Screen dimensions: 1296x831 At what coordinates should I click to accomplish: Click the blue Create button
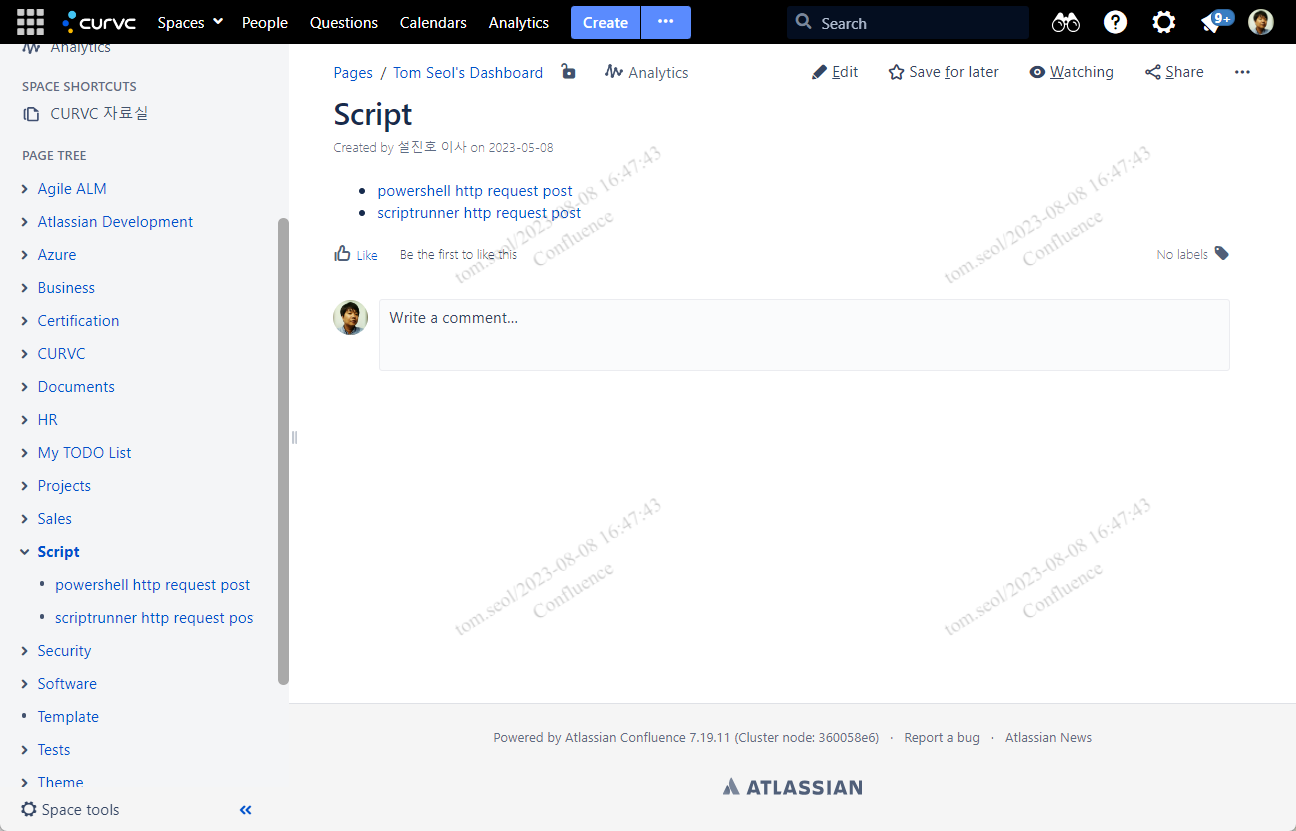(x=605, y=22)
